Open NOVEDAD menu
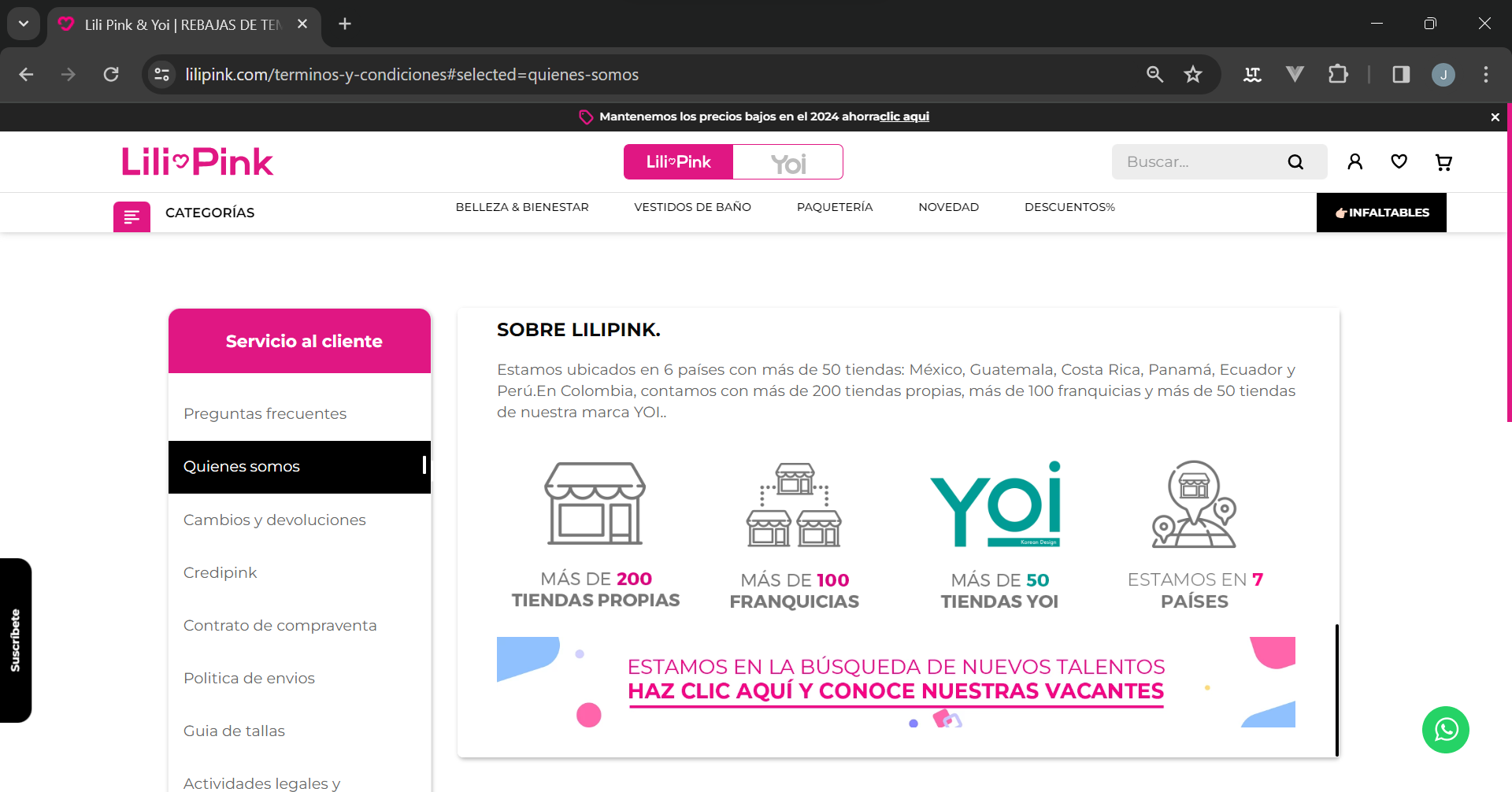 coord(948,207)
